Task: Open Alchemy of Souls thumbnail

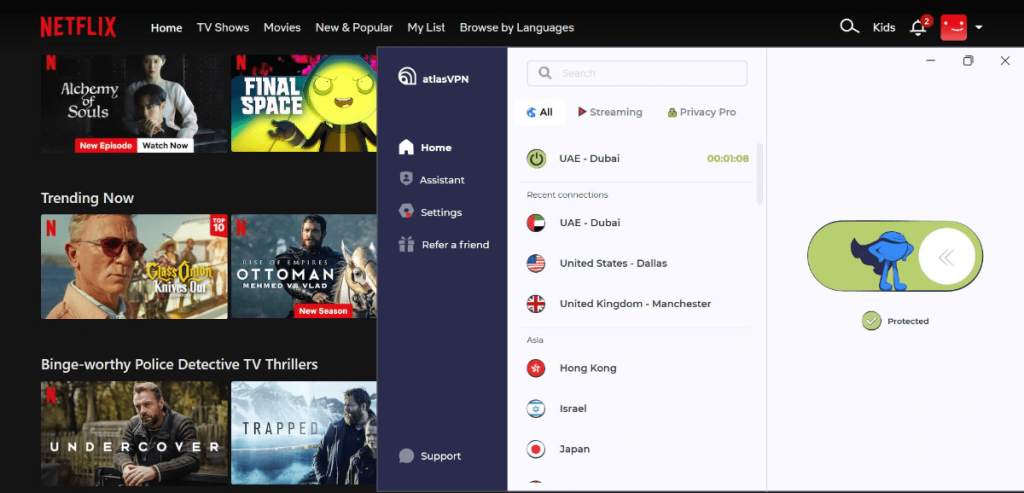Action: coord(135,103)
